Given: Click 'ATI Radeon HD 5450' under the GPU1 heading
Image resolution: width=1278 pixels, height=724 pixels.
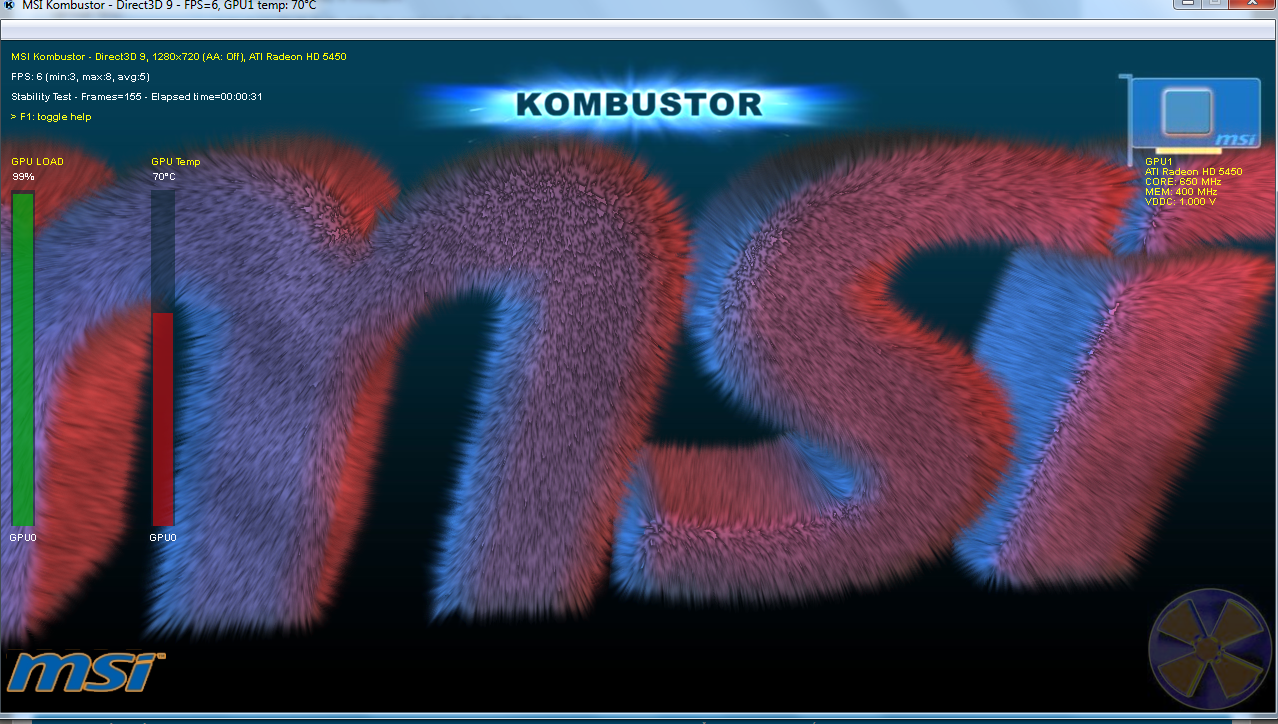Looking at the screenshot, I should point(1194,172).
